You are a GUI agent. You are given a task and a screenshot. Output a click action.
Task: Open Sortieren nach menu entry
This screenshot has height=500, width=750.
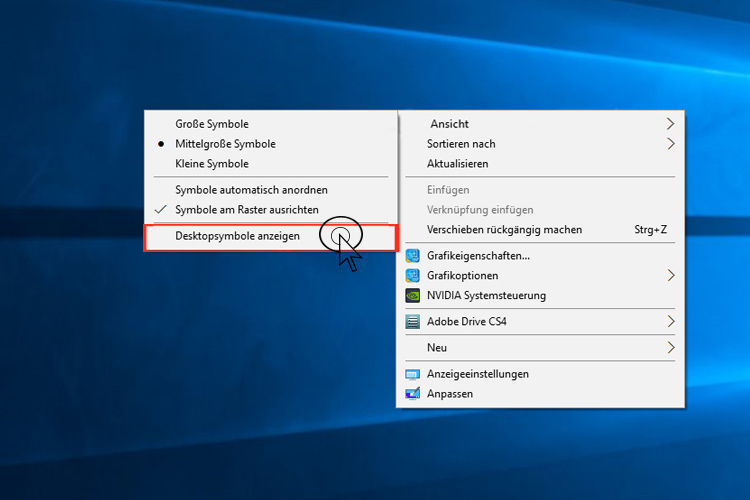point(540,144)
